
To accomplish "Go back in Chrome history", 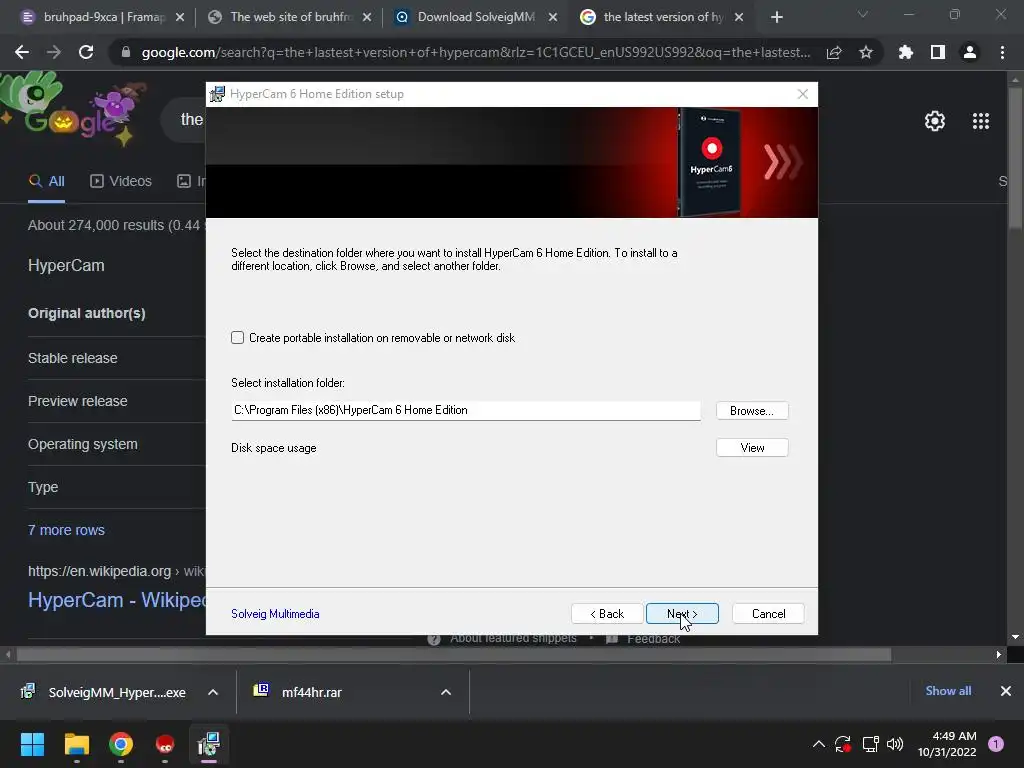I will [x=22, y=52].
